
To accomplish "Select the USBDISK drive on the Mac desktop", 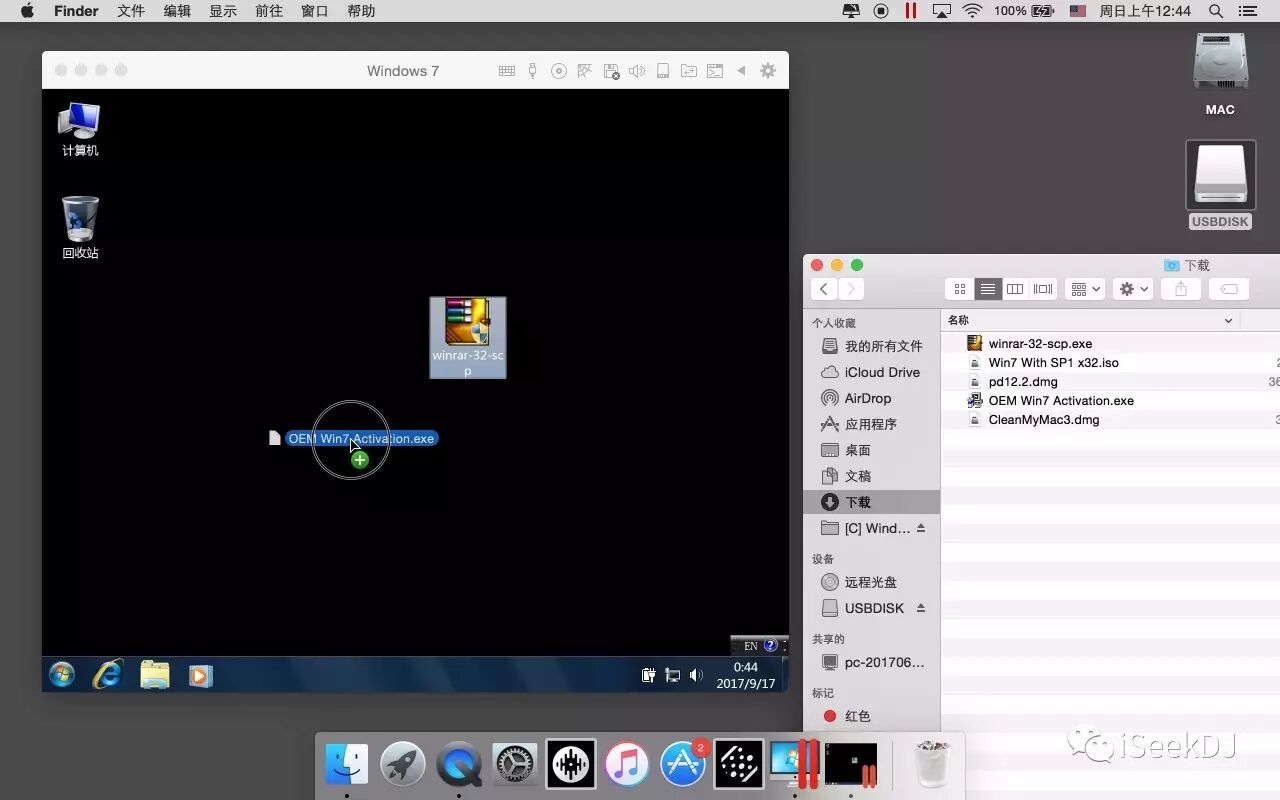I will [1220, 185].
